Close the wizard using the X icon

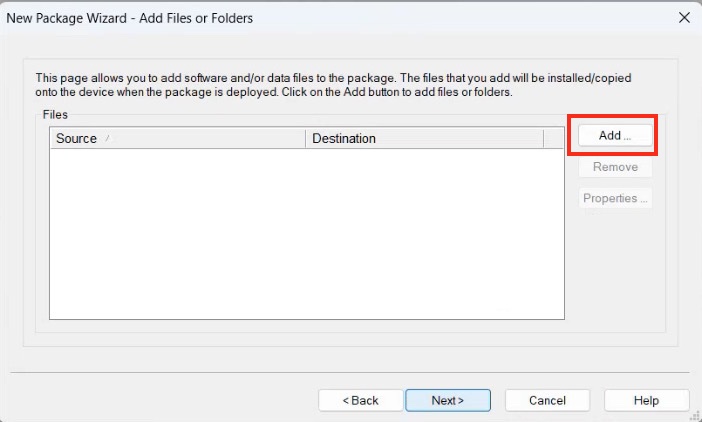[x=684, y=17]
